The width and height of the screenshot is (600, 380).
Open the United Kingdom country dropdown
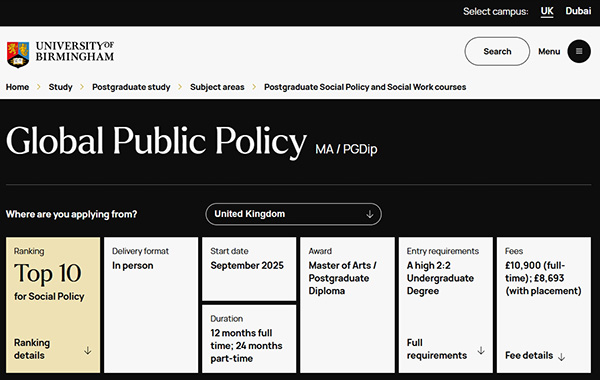click(293, 214)
